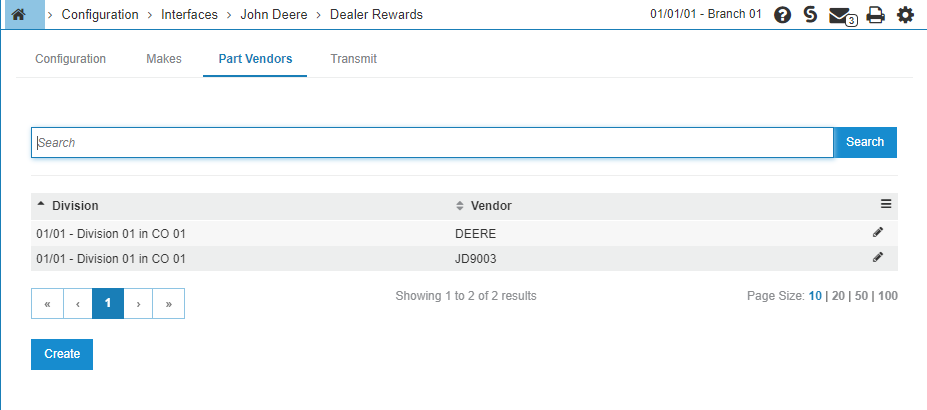The width and height of the screenshot is (927, 410).
Task: Focus the Search text field
Action: pos(432,143)
